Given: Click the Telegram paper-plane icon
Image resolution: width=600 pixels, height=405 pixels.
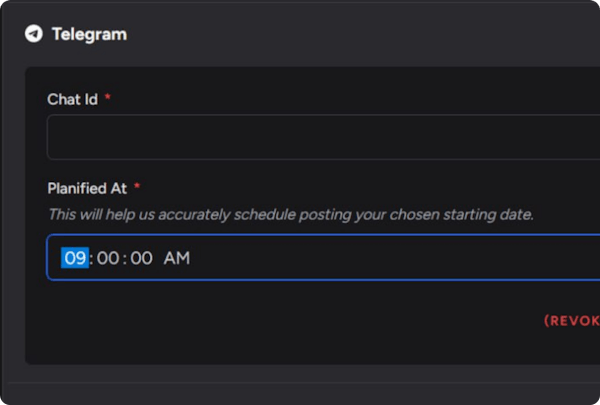Looking at the screenshot, I should point(34,34).
